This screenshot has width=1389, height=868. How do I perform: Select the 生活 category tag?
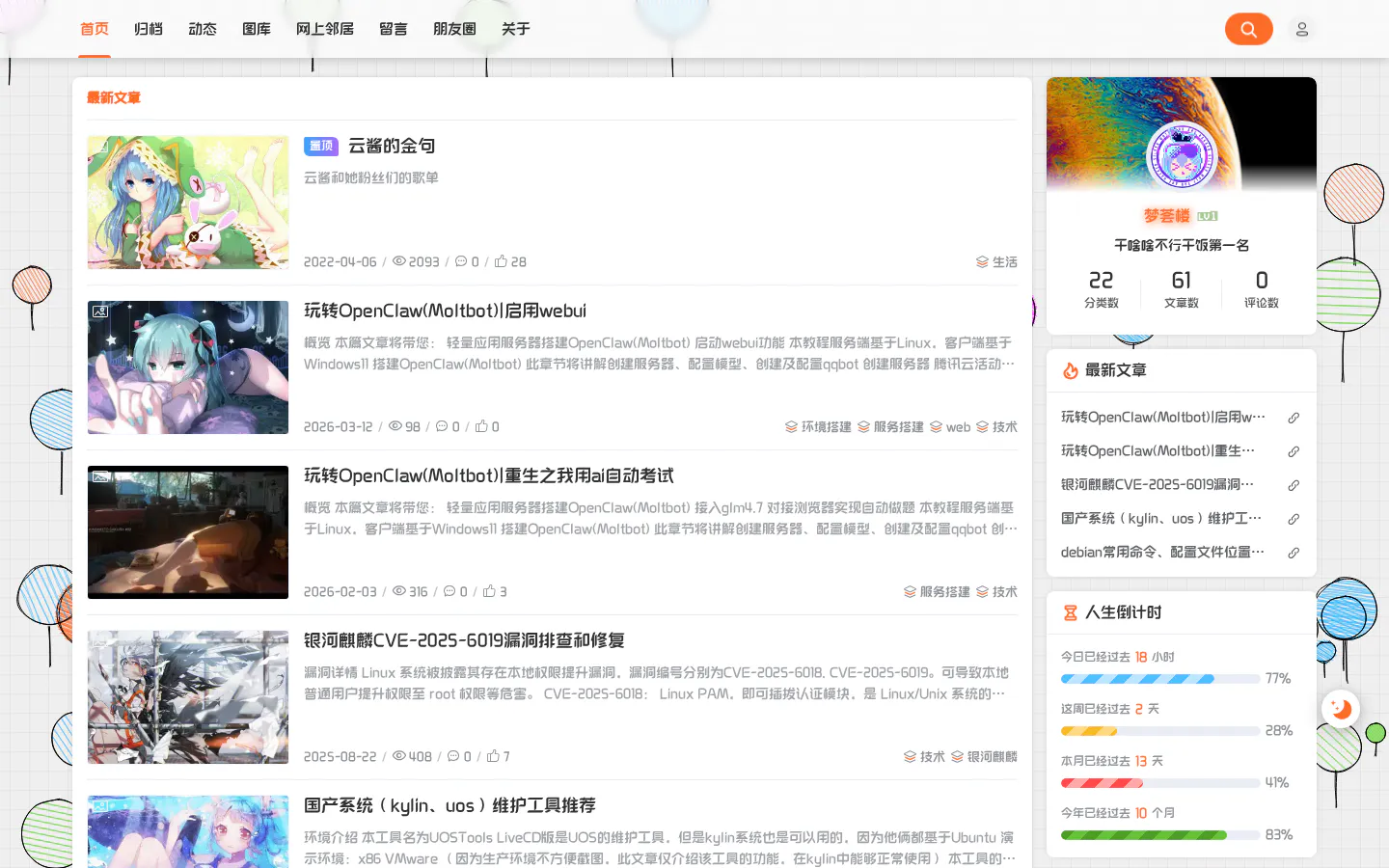click(996, 261)
